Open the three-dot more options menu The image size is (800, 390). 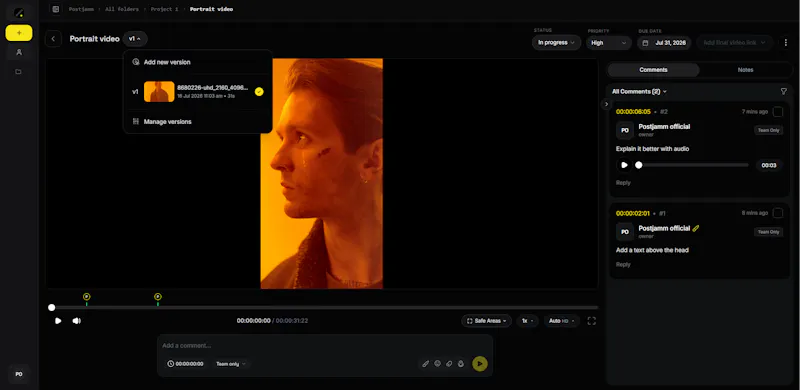(786, 43)
